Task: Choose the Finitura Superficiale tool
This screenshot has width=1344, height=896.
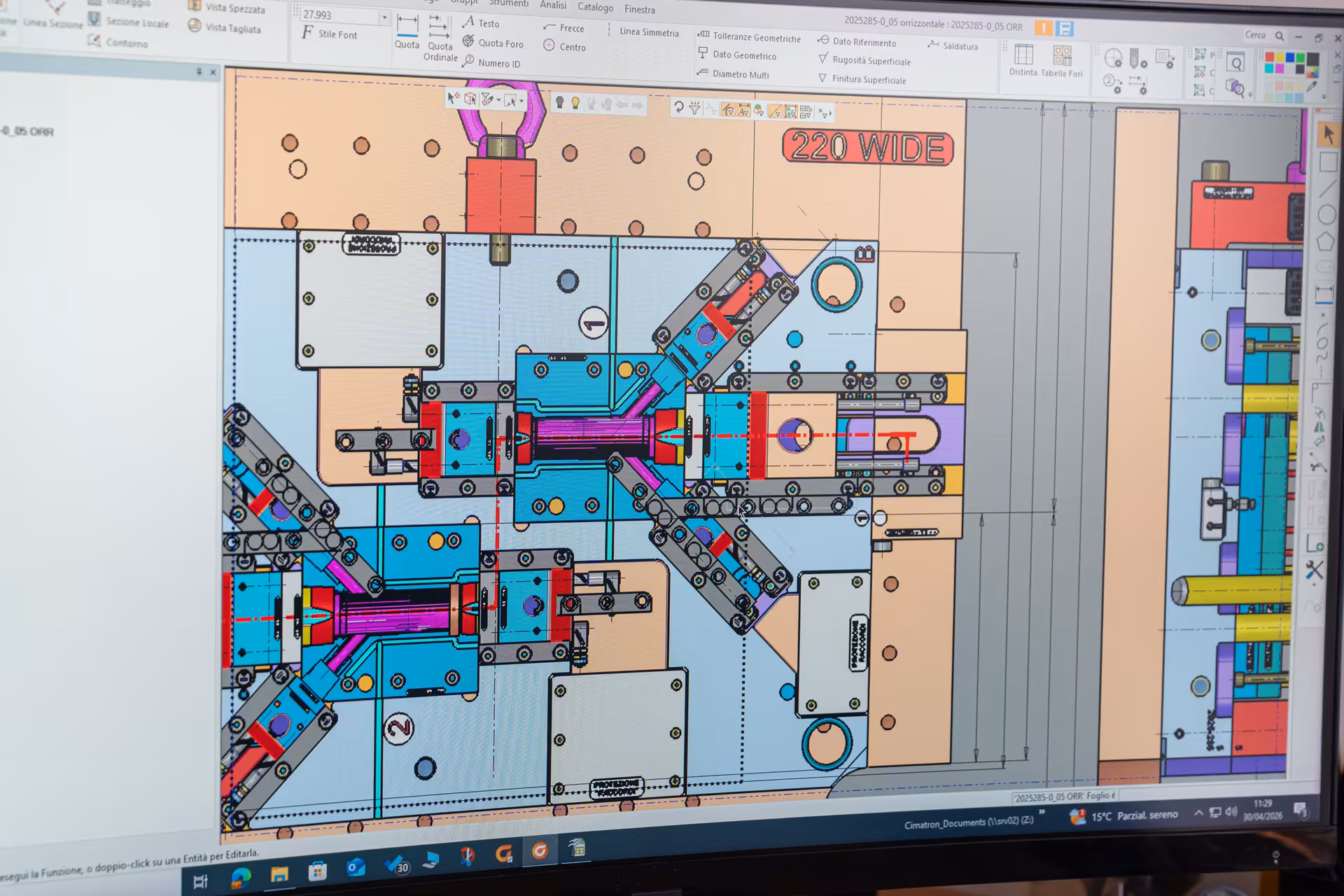Action: coord(862,79)
